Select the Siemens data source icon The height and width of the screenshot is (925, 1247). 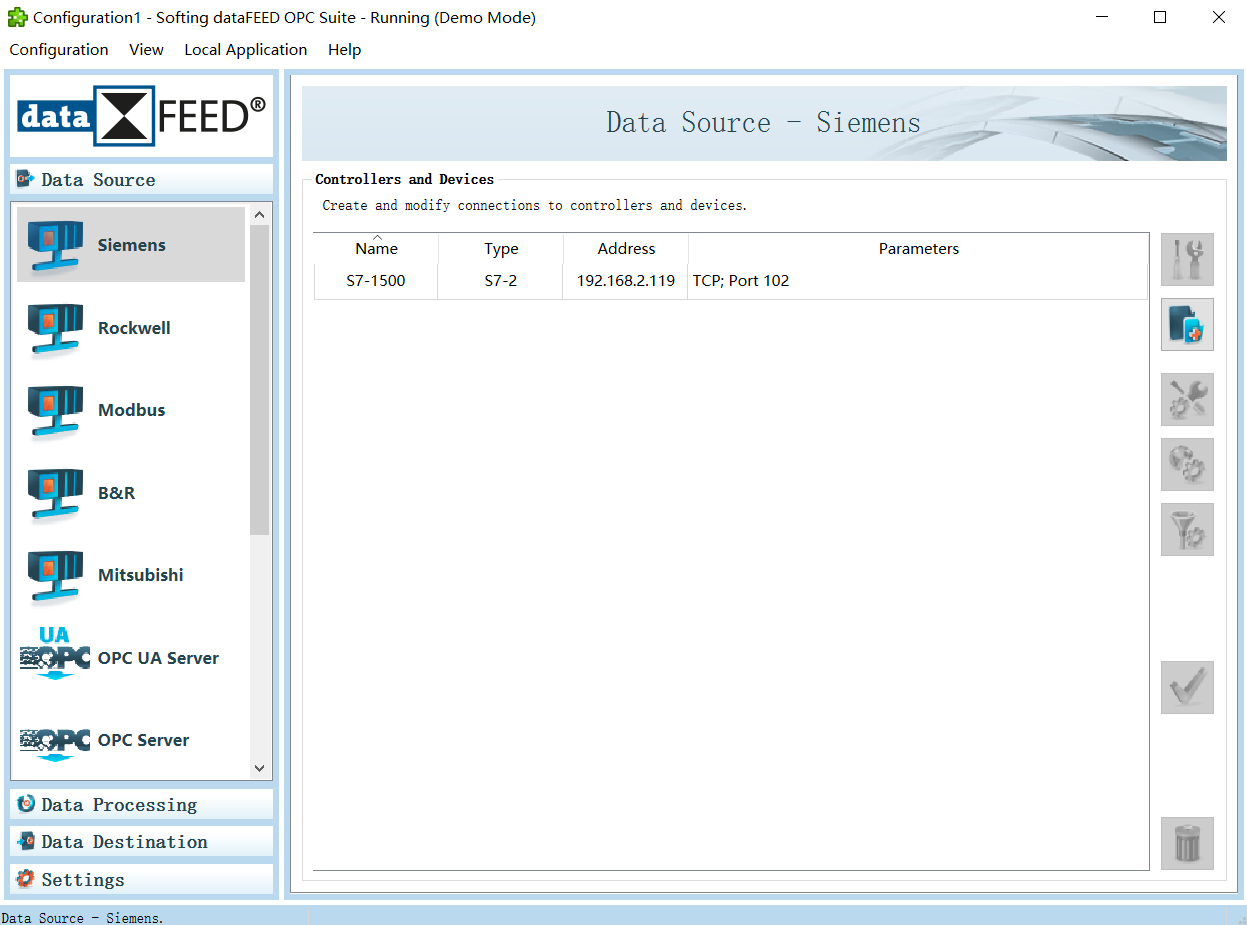130,244
